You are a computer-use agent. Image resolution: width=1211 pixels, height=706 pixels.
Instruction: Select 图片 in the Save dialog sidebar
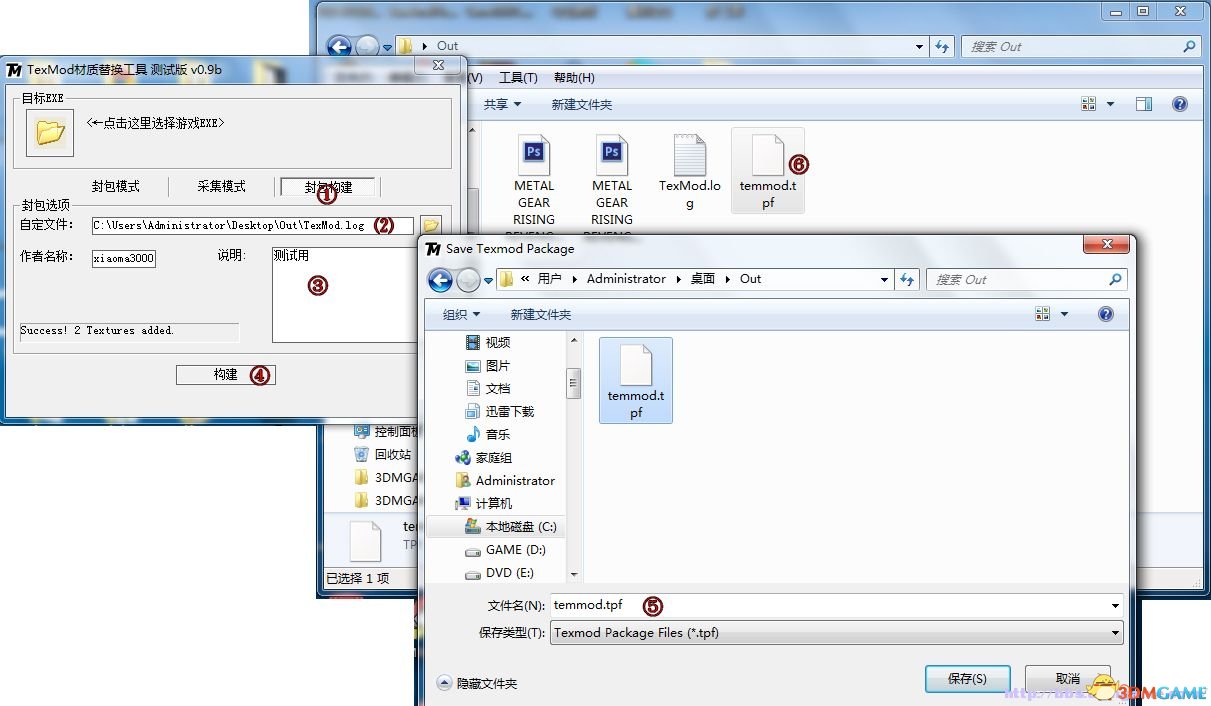tap(488, 365)
